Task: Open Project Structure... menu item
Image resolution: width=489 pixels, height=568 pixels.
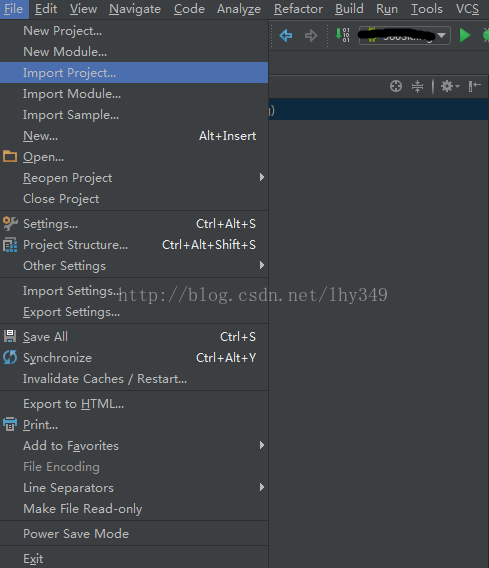Action: point(134,245)
